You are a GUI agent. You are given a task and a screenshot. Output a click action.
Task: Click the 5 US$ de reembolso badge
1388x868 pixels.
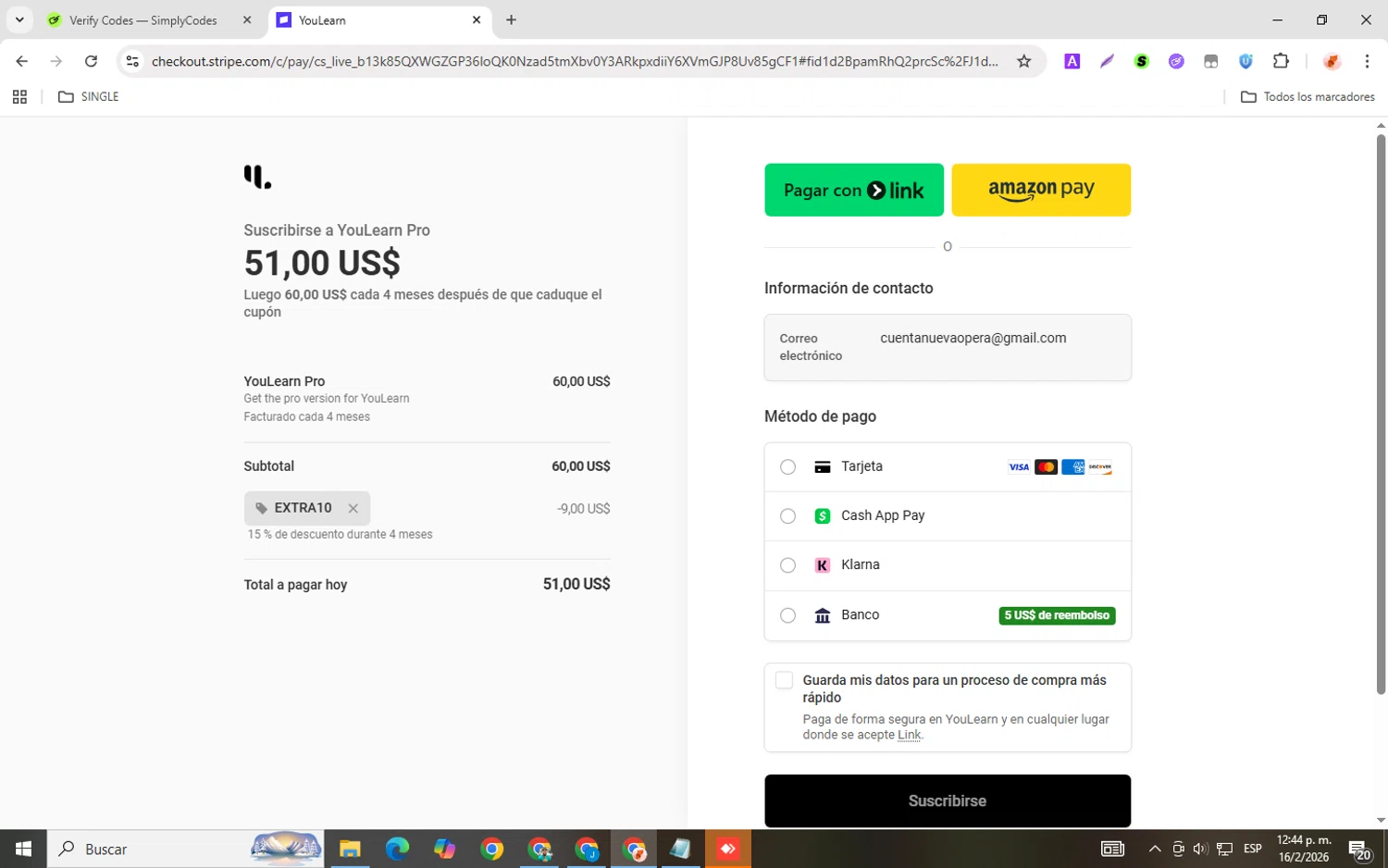pos(1057,615)
